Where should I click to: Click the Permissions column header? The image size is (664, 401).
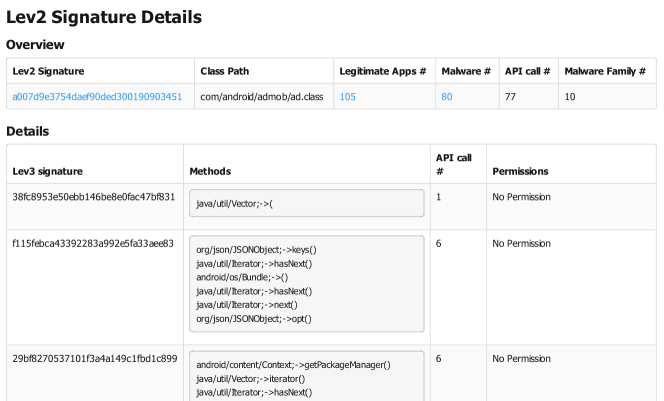[x=520, y=171]
